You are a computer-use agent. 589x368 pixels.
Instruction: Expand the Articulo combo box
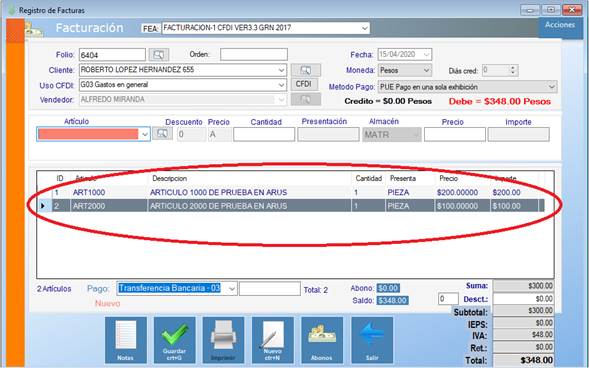coord(145,134)
